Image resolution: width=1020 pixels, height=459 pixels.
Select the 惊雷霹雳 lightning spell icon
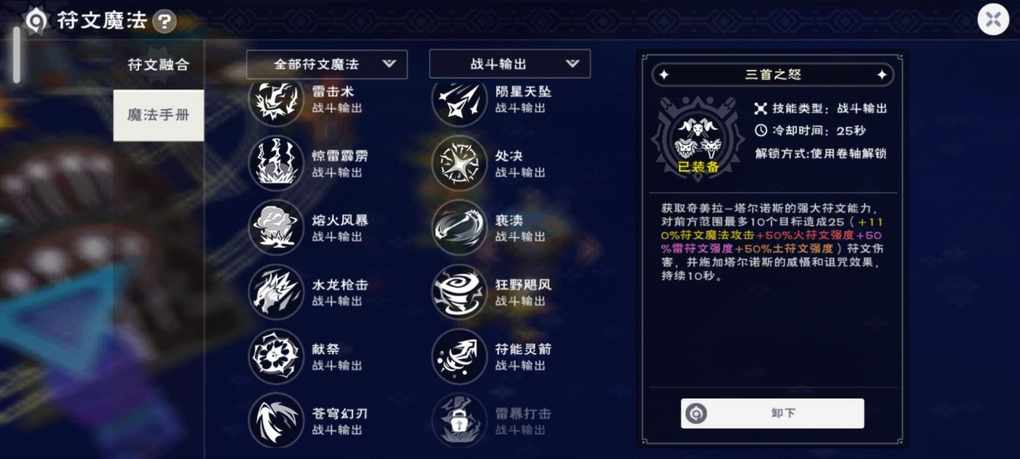pos(276,163)
